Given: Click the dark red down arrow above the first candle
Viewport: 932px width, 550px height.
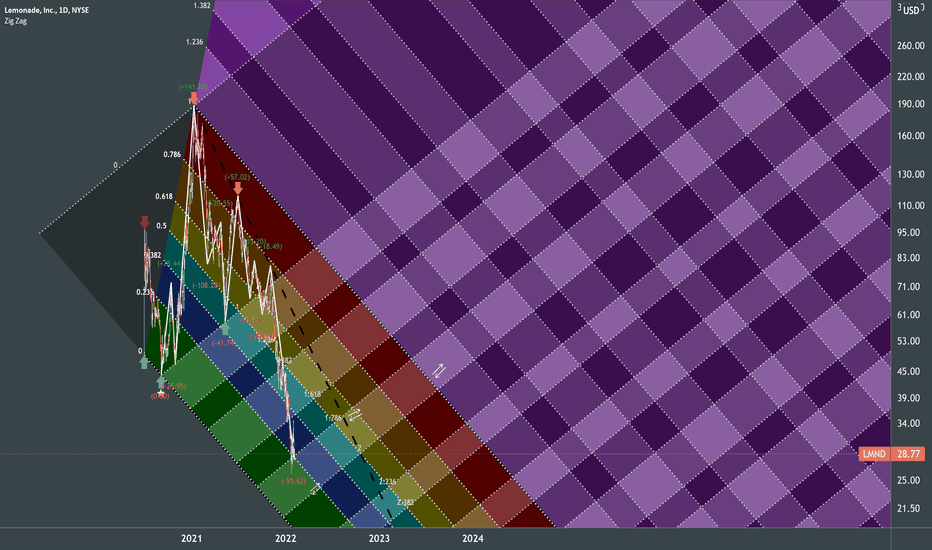Looking at the screenshot, I should tap(144, 222).
